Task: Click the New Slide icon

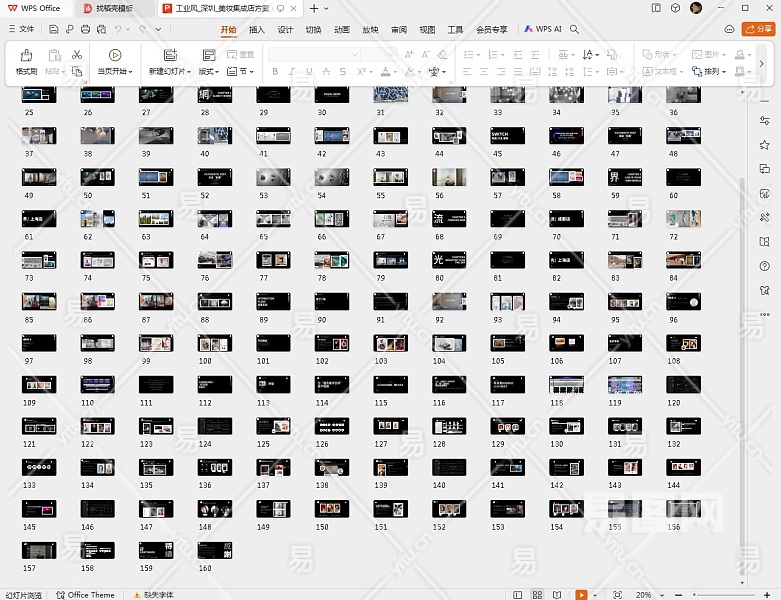Action: click(x=170, y=56)
